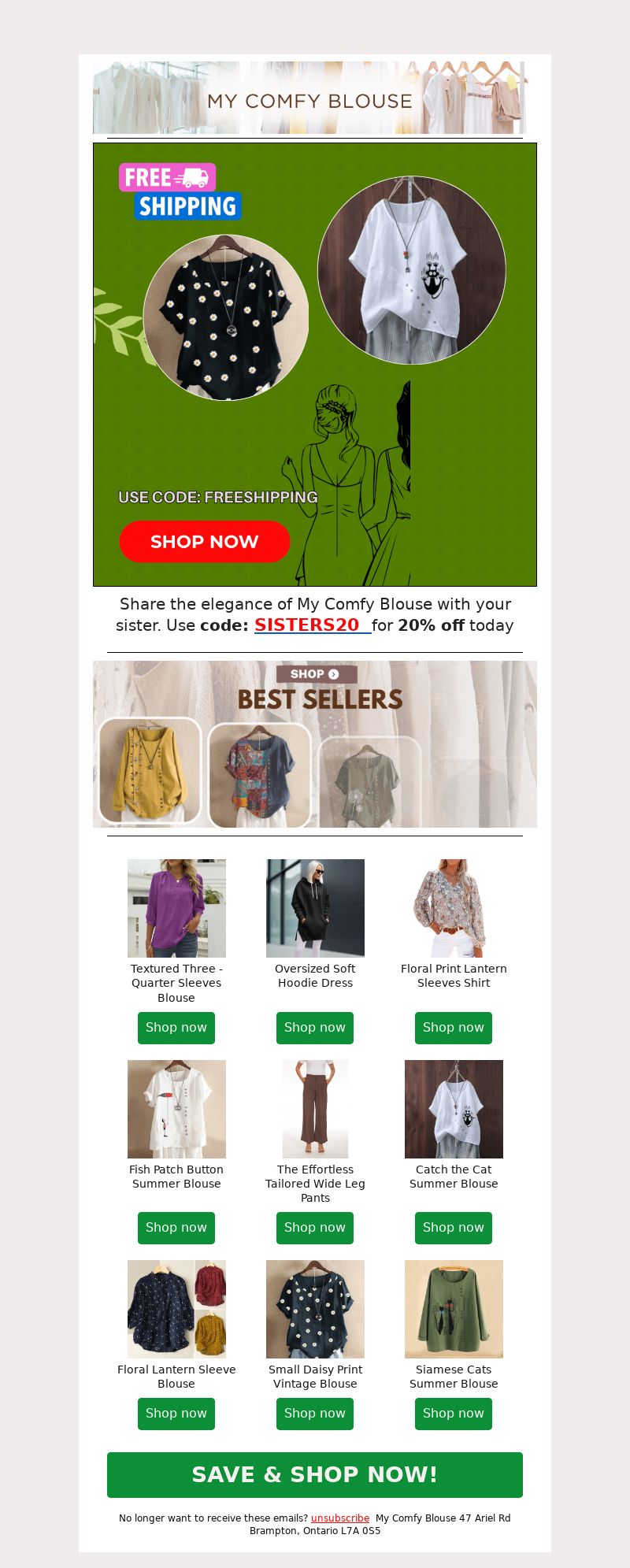
Task: Shop now for Floral Lantern Sleeve Blouse
Action: coord(176,1414)
